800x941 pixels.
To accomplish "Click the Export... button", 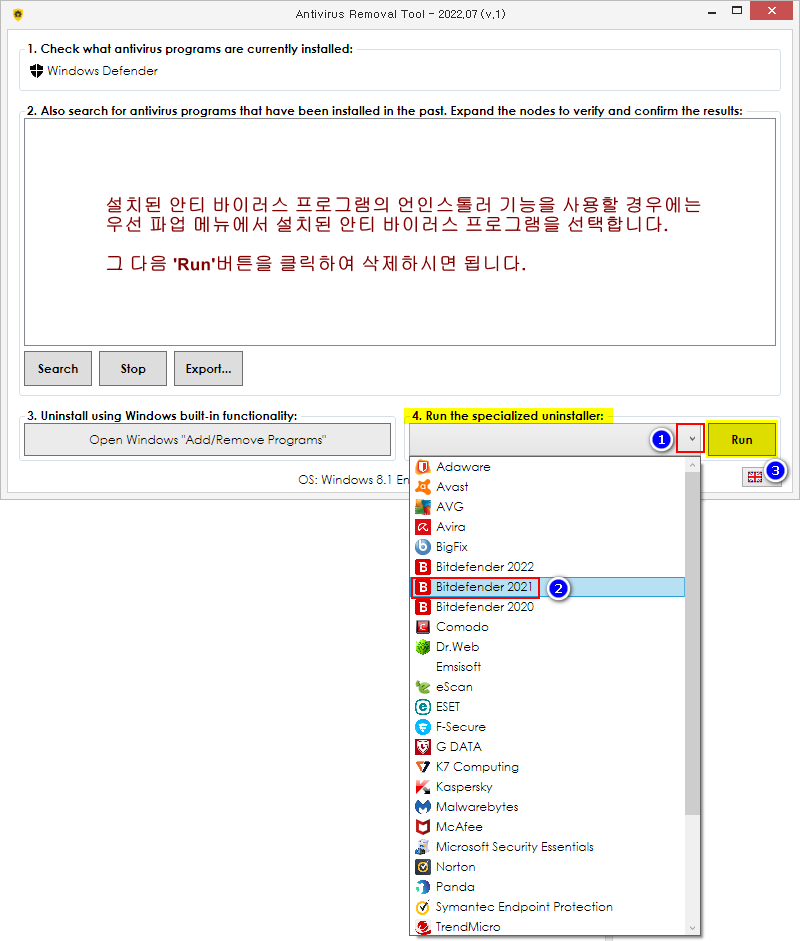I will pos(208,368).
